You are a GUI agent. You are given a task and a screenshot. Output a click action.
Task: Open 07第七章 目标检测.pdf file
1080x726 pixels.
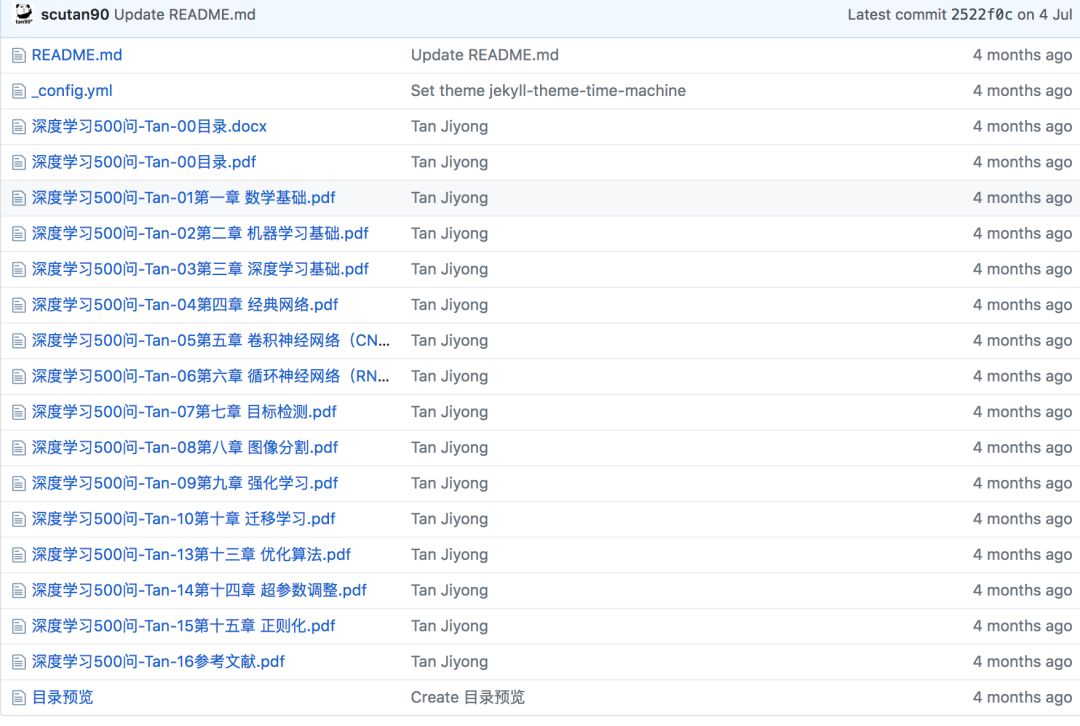click(184, 413)
